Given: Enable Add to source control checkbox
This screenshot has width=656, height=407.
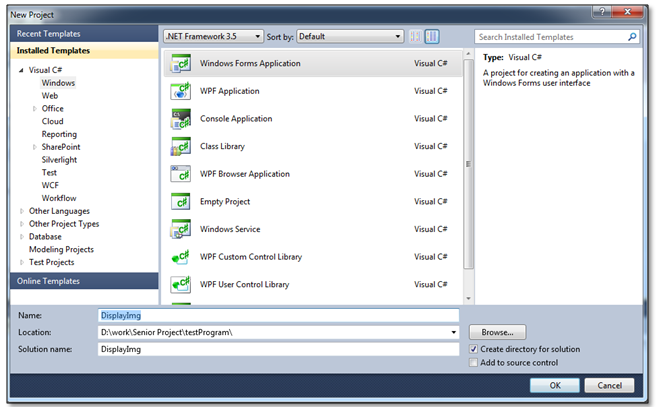Looking at the screenshot, I should (473, 363).
